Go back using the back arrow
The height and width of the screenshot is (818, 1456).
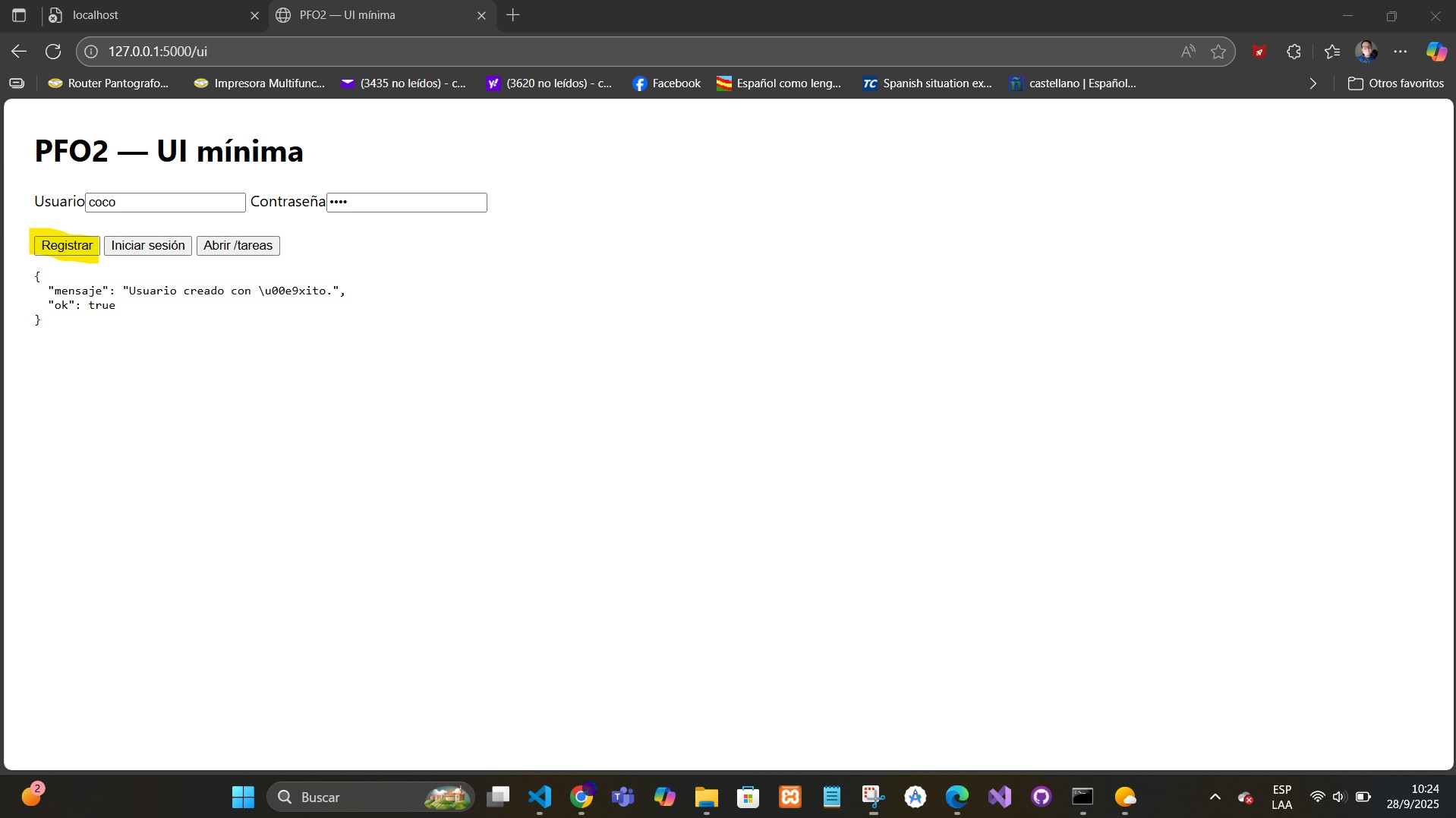(x=19, y=52)
